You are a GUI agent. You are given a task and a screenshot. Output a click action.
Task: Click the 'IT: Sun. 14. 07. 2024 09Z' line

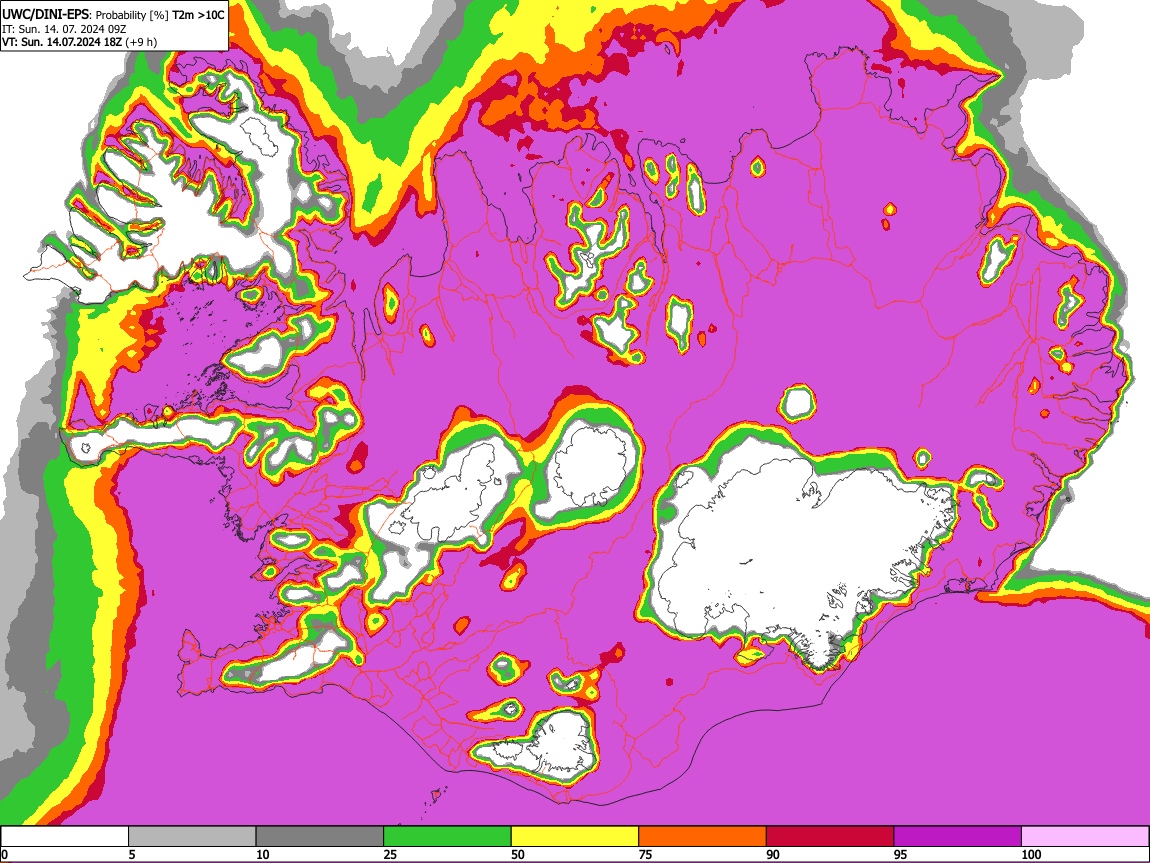(64, 29)
